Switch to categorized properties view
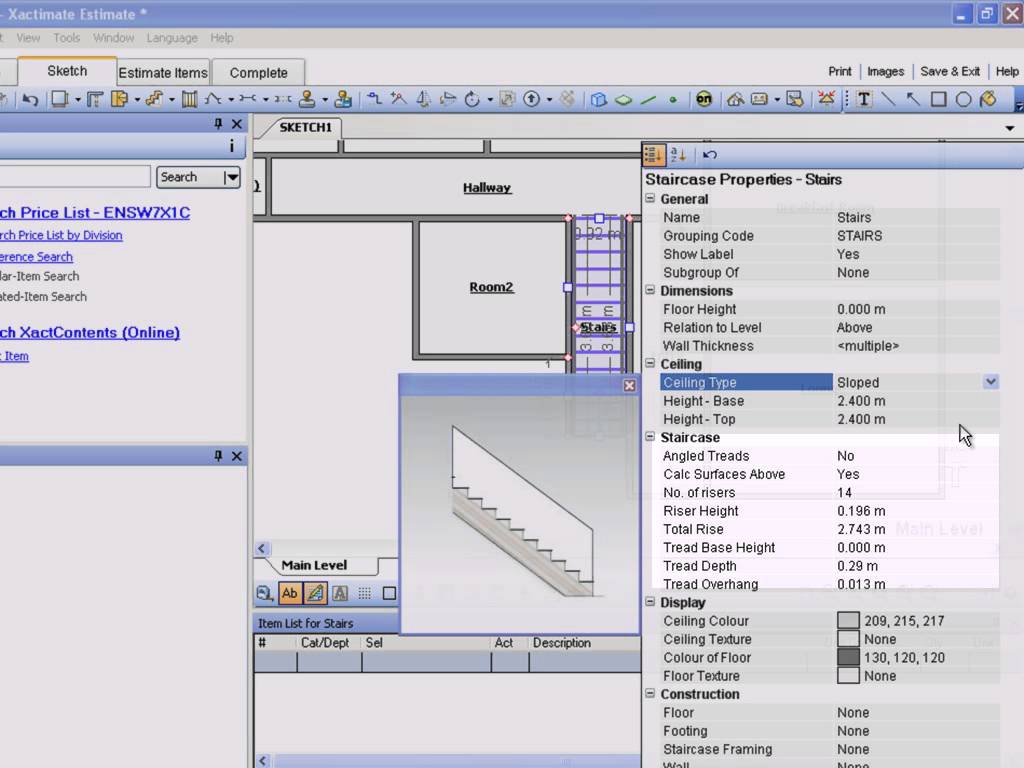The width and height of the screenshot is (1024, 768). pos(653,154)
